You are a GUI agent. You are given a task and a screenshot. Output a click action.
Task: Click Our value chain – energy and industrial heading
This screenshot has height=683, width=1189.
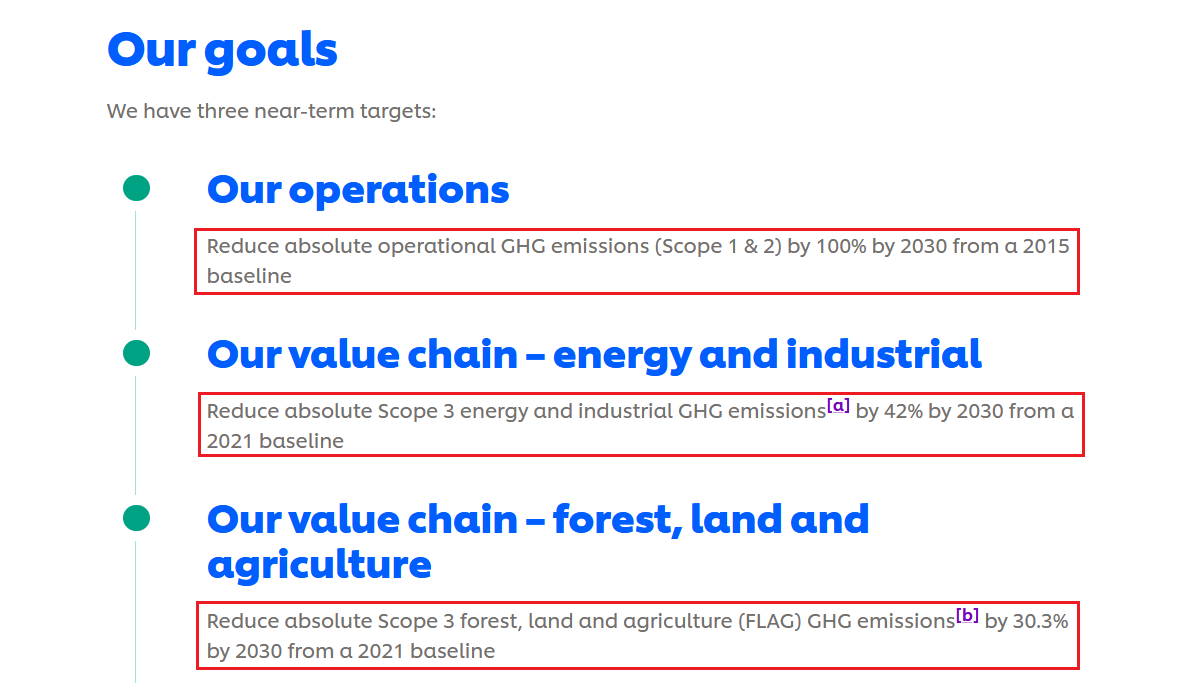click(594, 354)
